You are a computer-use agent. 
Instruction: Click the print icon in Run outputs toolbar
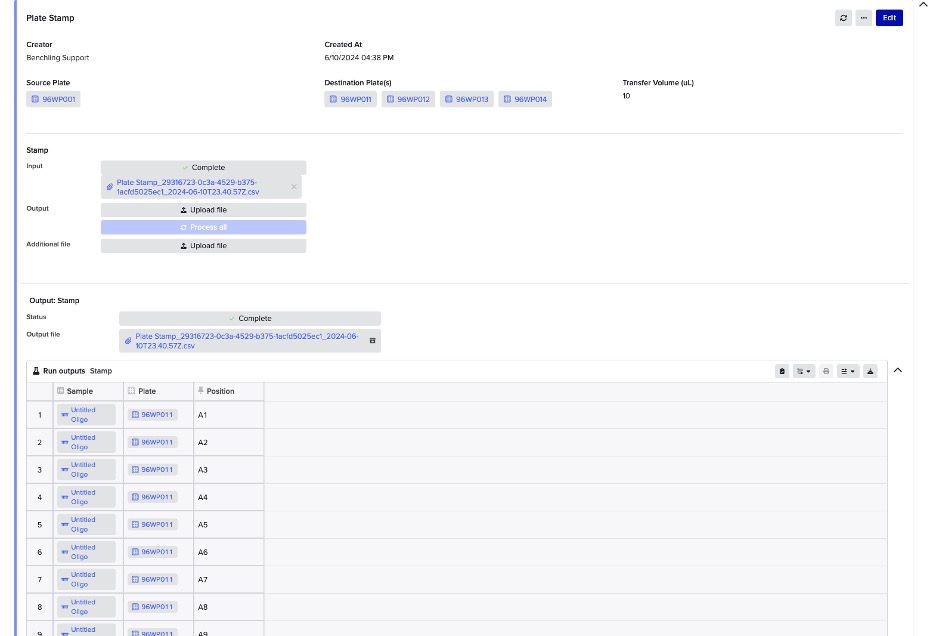pyautogui.click(x=826, y=371)
